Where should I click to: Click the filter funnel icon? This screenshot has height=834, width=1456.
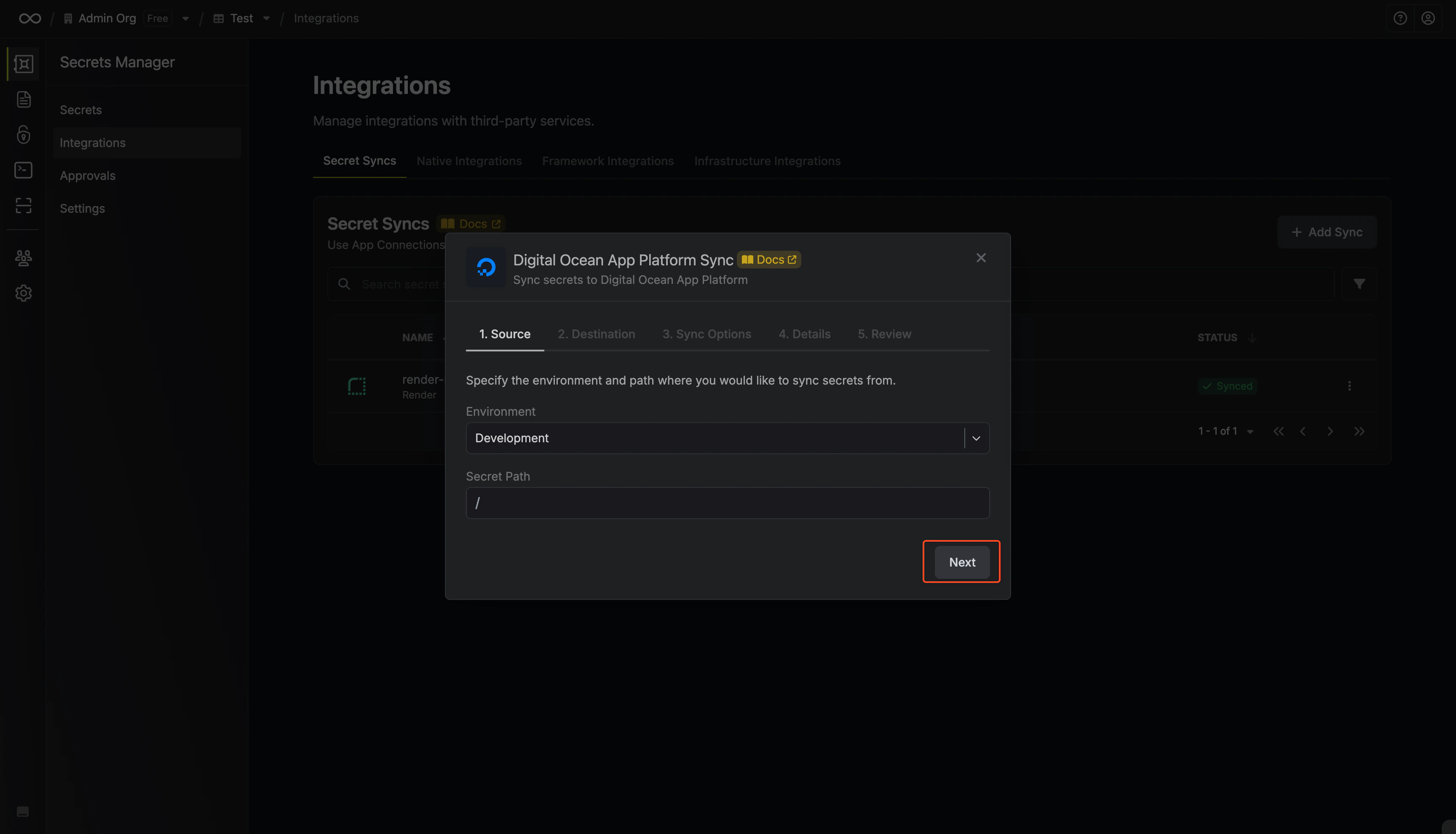1359,284
